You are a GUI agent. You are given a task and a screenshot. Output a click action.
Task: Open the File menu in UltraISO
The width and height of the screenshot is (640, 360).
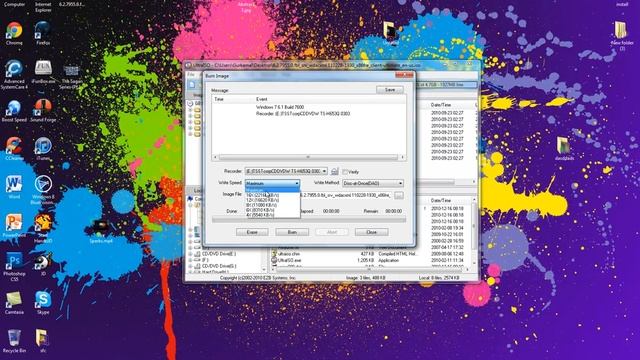(191, 75)
